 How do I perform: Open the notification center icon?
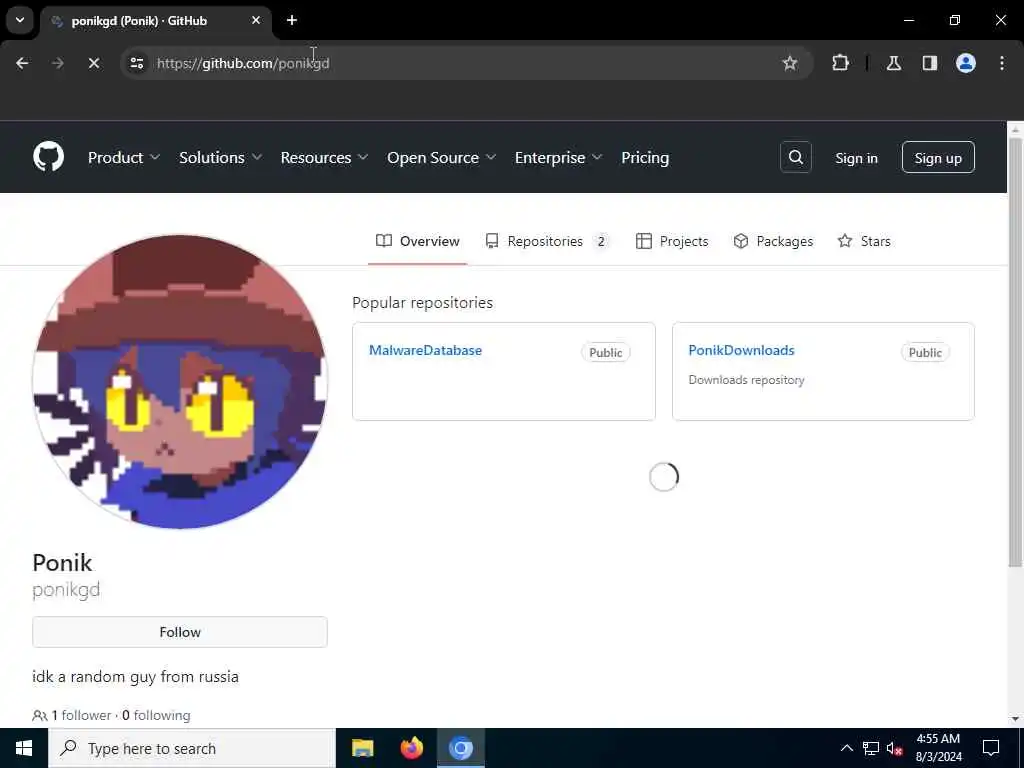point(991,748)
